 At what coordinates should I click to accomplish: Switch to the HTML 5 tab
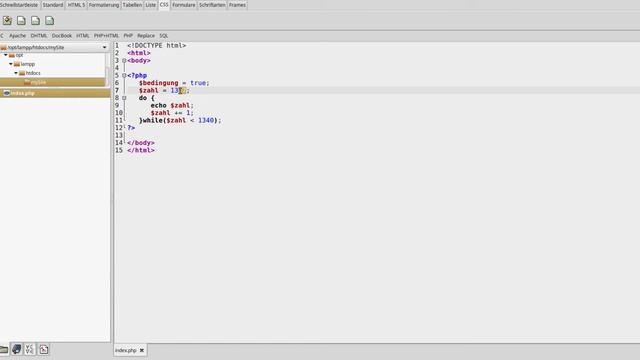(x=76, y=5)
